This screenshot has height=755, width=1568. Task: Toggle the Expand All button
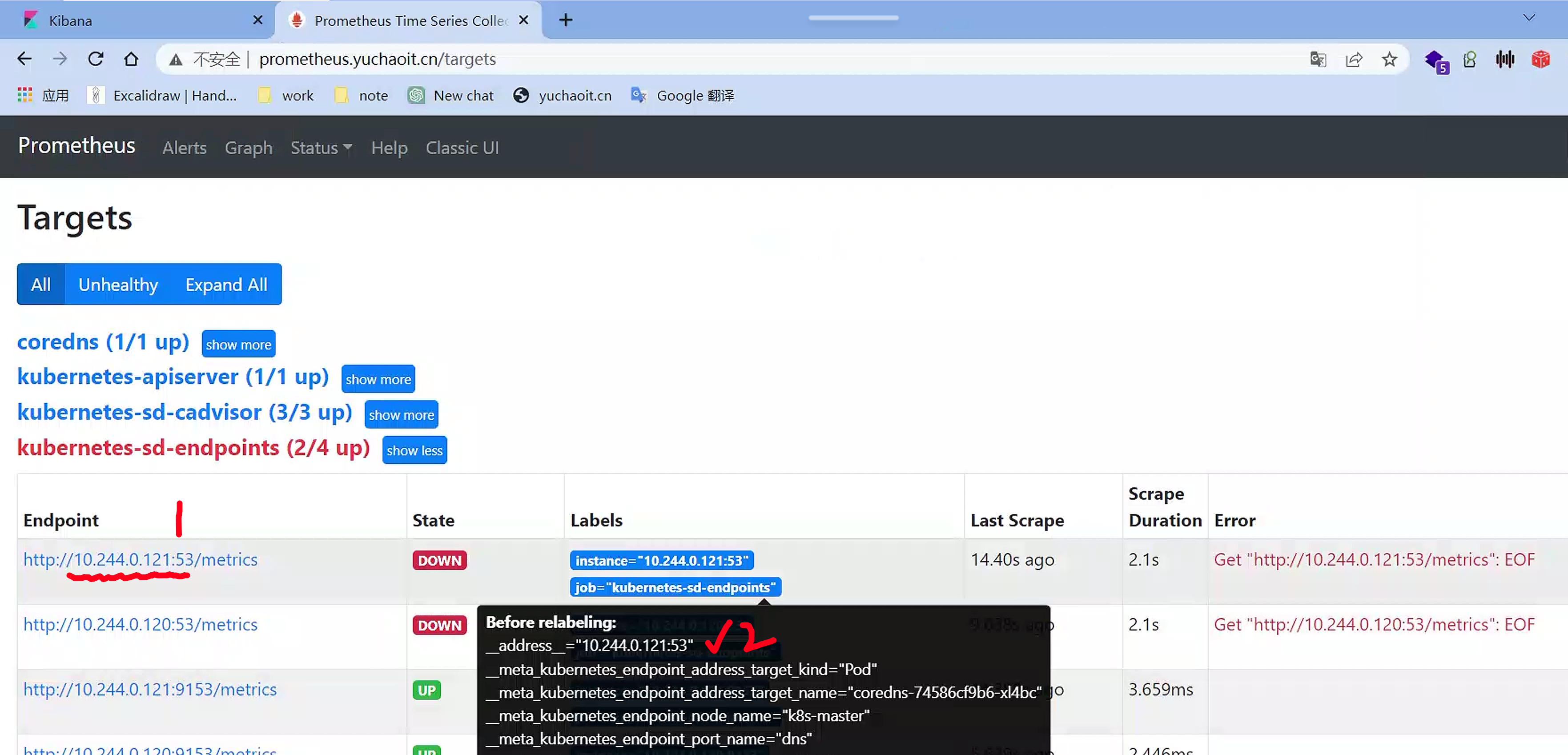click(226, 284)
